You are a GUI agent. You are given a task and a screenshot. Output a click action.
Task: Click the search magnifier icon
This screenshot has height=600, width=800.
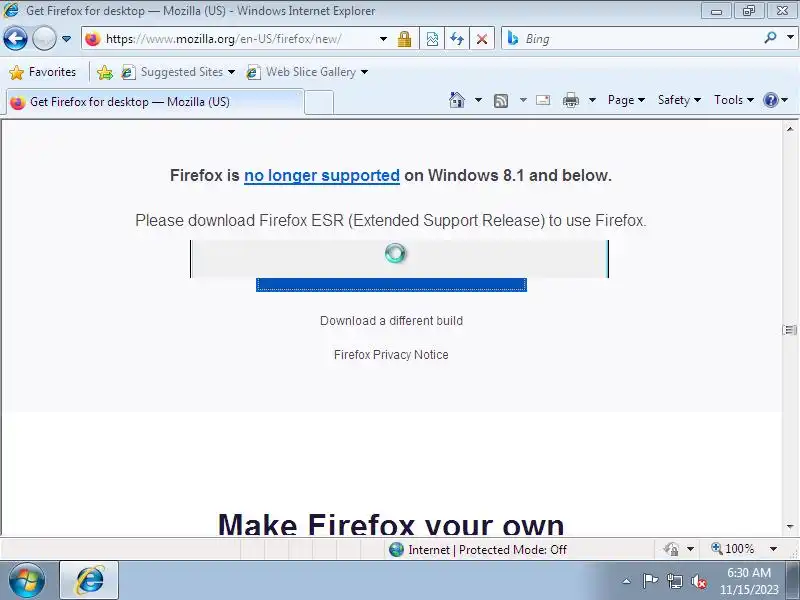coord(770,38)
